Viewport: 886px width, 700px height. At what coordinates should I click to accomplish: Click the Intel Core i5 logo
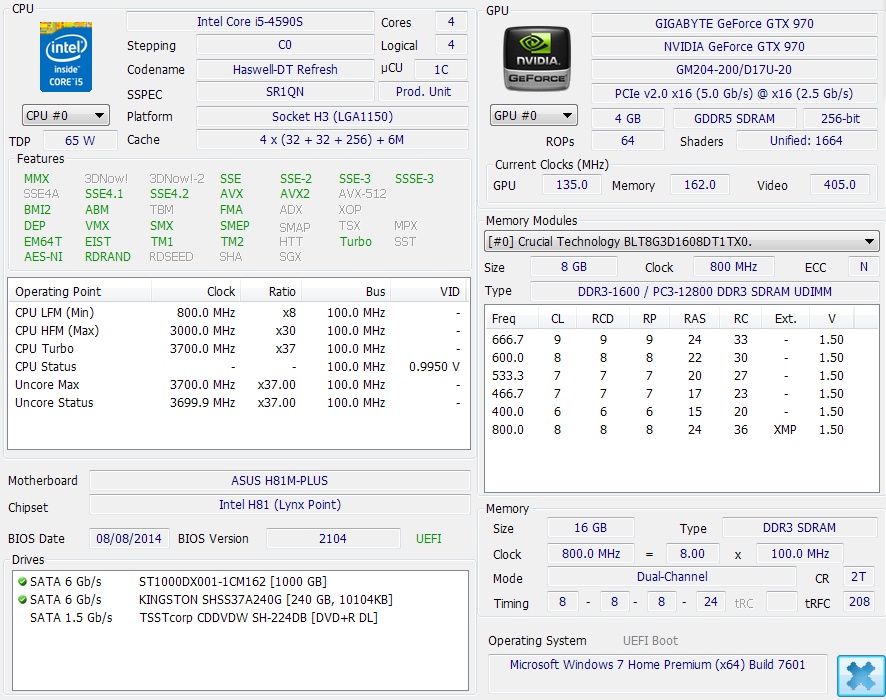(x=66, y=56)
